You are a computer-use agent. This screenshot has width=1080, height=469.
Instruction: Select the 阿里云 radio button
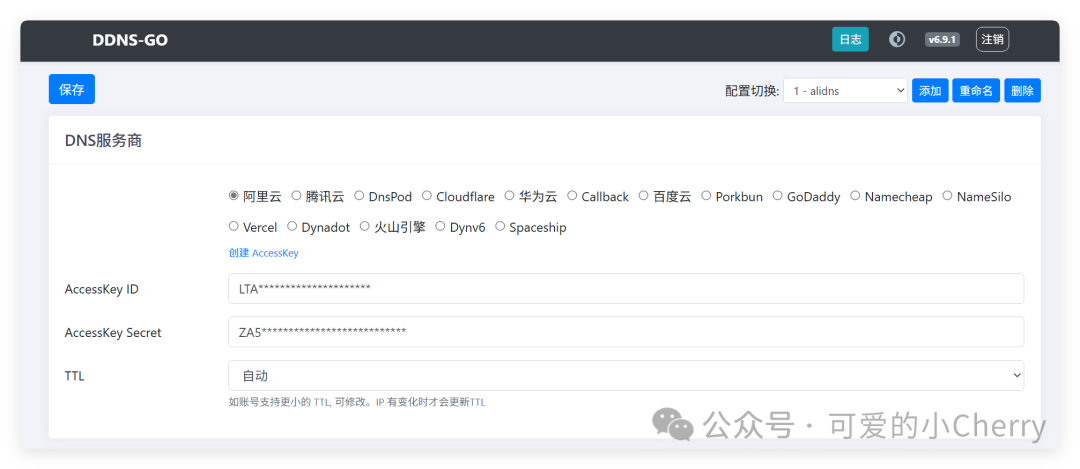coord(233,196)
